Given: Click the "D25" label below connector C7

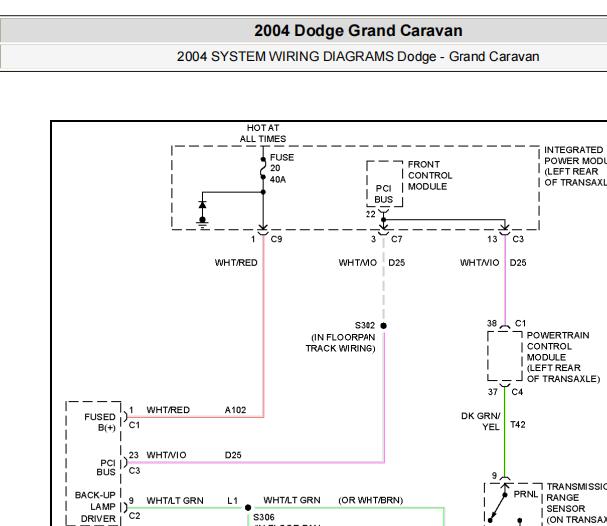Looking at the screenshot, I should (397, 263).
